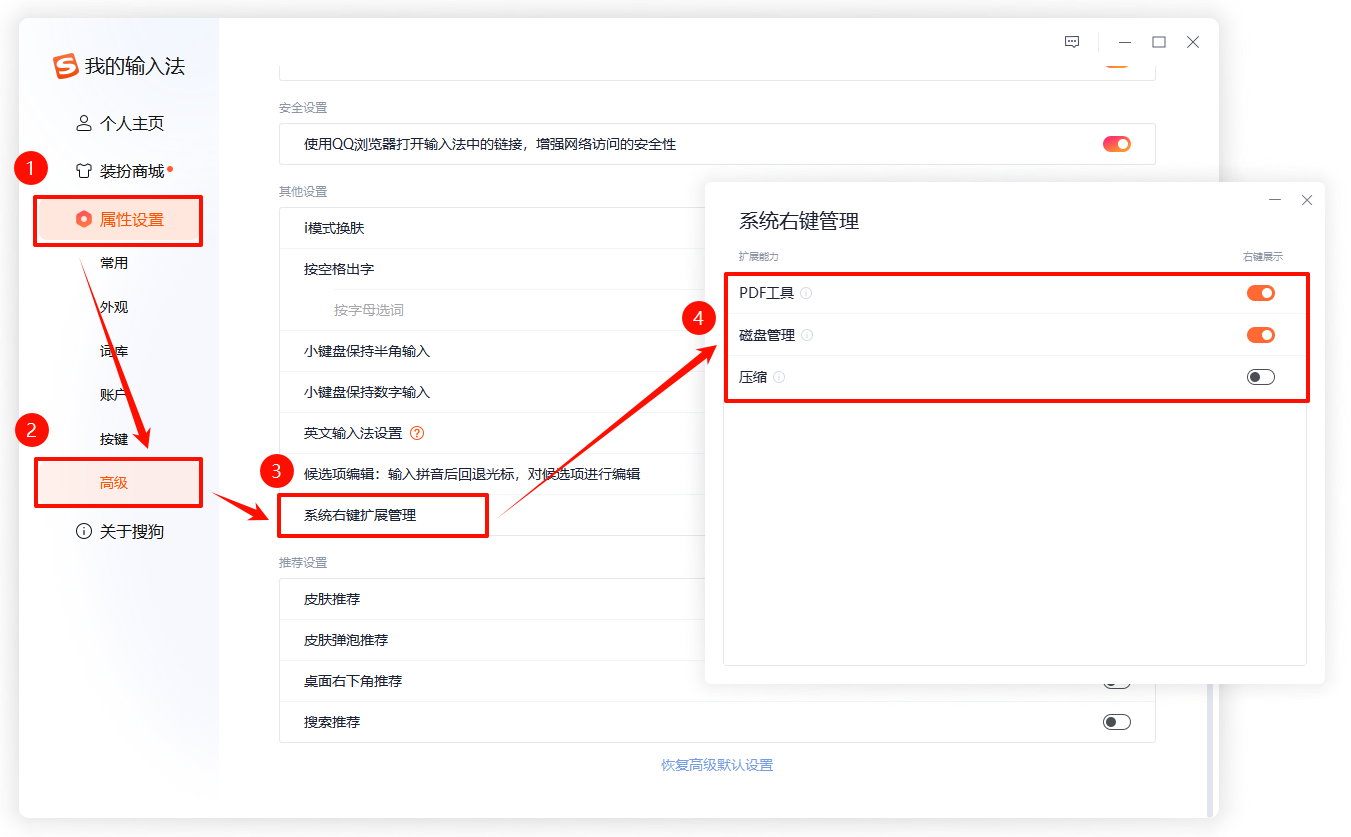Disable the 磁盘管理 toggle
This screenshot has height=837, width=1351.
1261,334
